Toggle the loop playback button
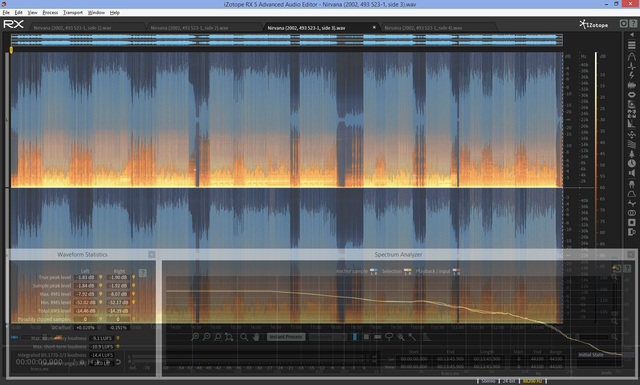This screenshot has height=385, width=640. click(x=118, y=362)
